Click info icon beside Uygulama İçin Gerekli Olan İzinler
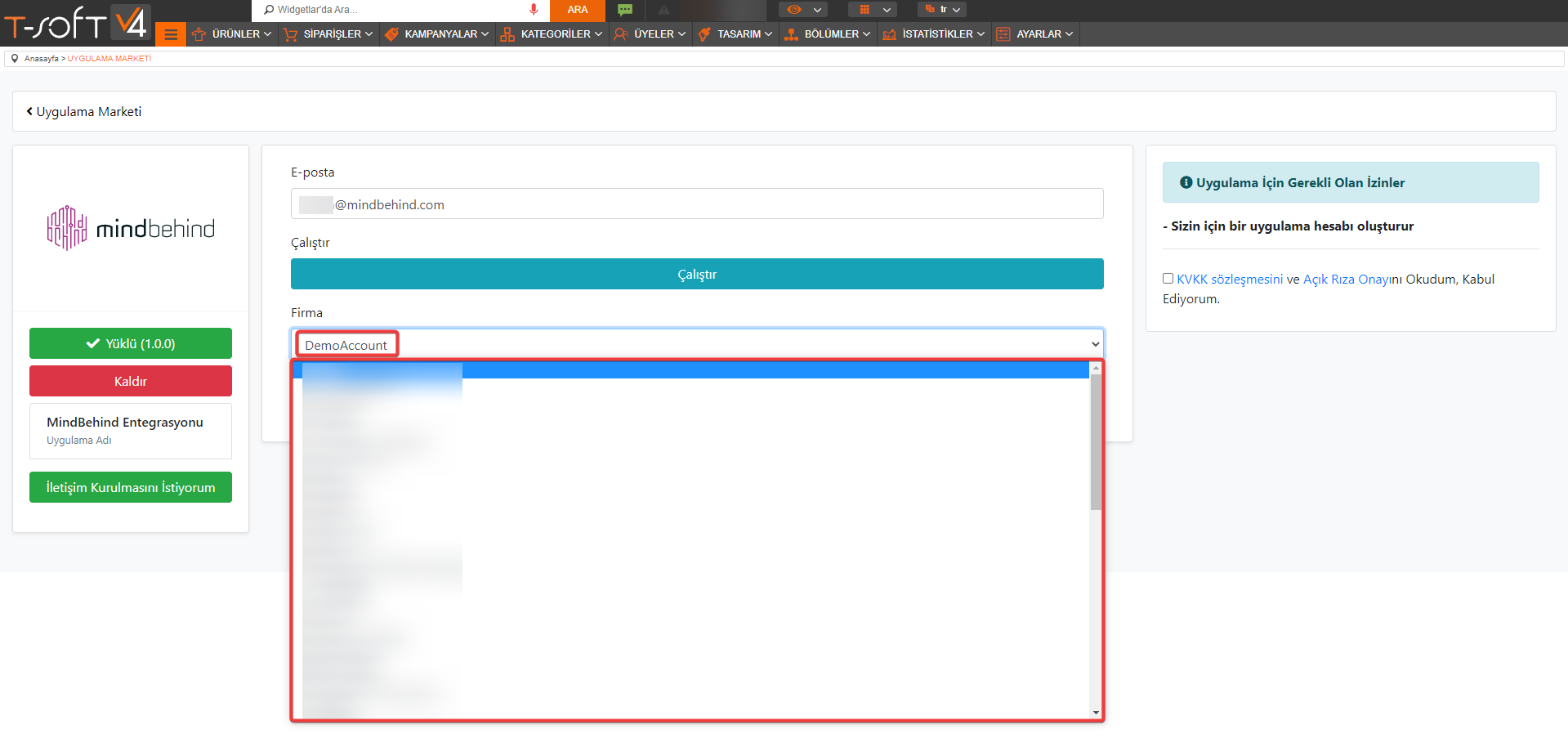Screen dimensions: 1568x743 [1186, 182]
